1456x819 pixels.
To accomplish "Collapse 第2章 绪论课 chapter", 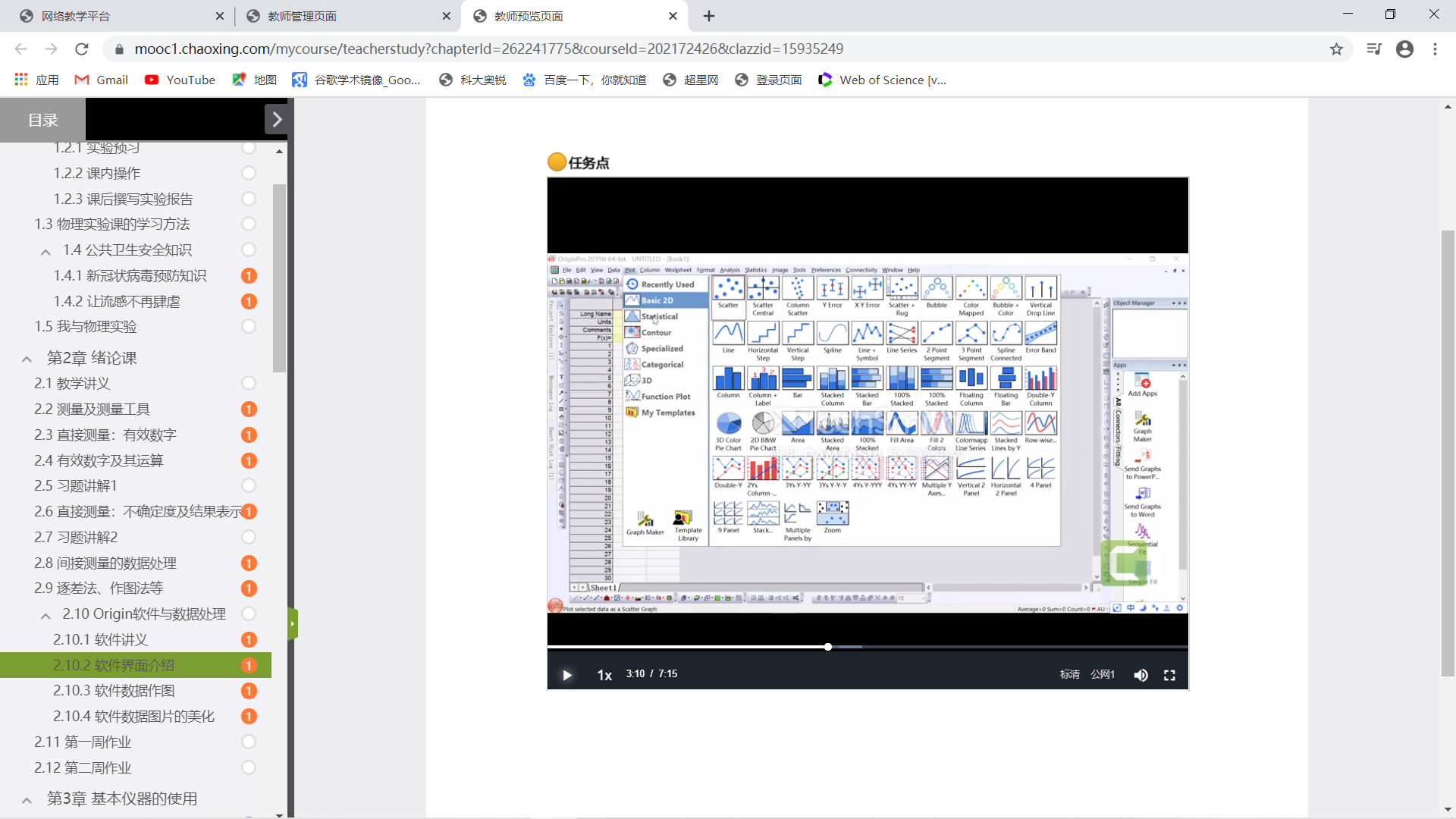I will [x=27, y=359].
